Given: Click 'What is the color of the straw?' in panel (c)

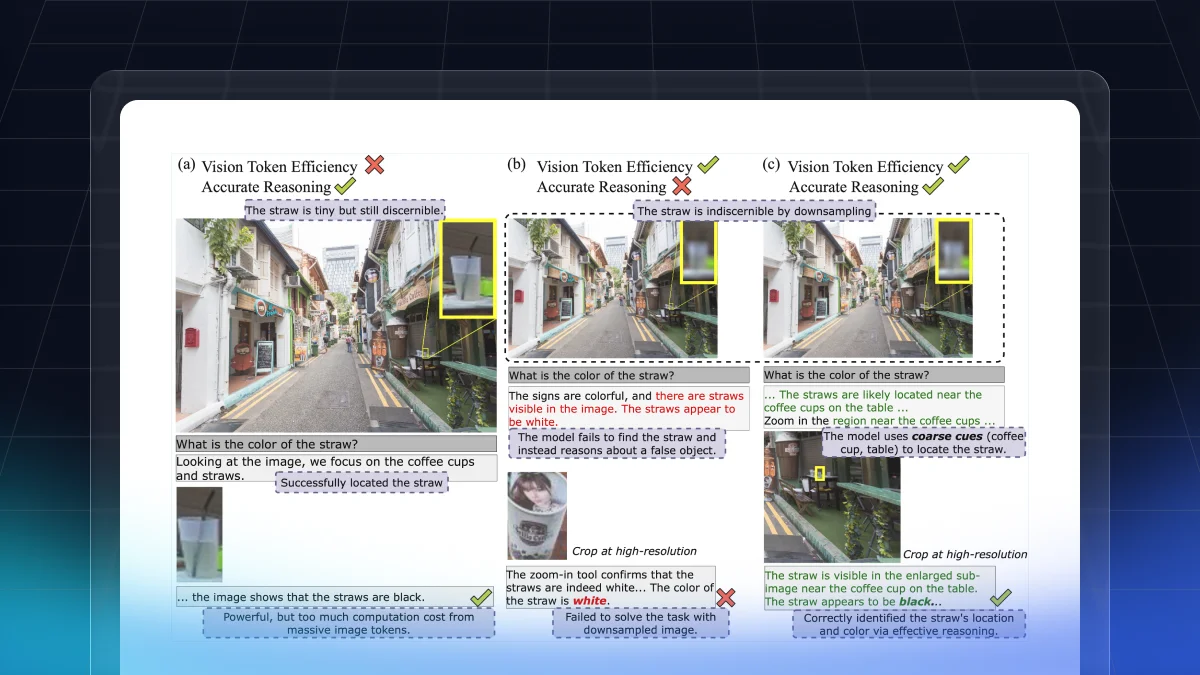Looking at the screenshot, I should [884, 376].
